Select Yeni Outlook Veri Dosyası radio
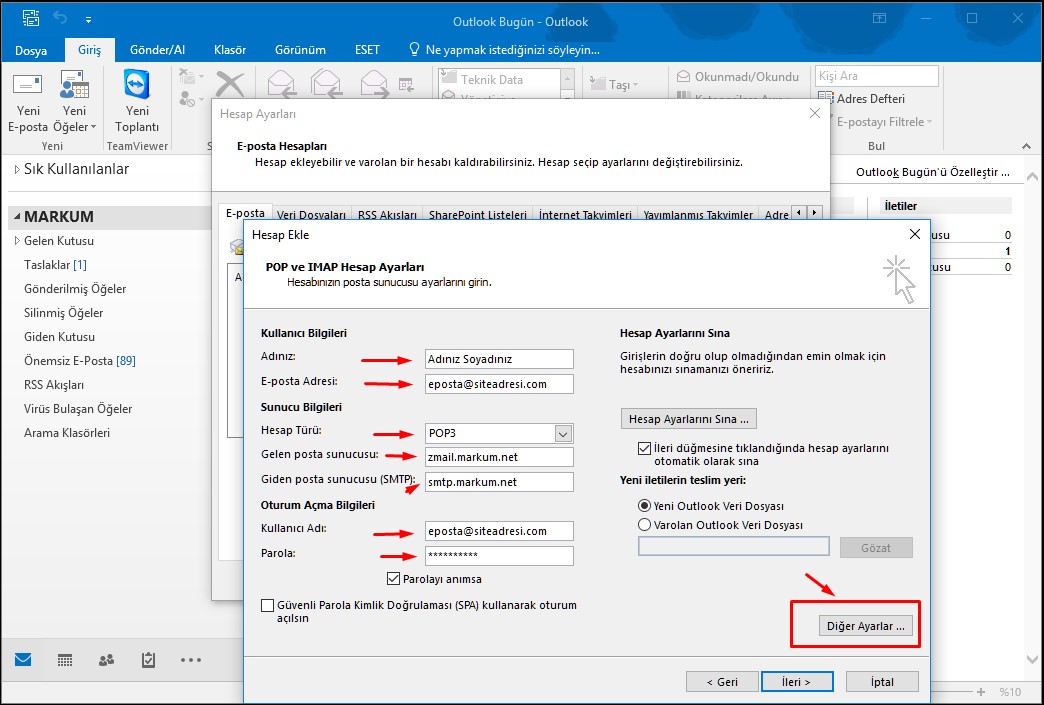 coord(644,506)
